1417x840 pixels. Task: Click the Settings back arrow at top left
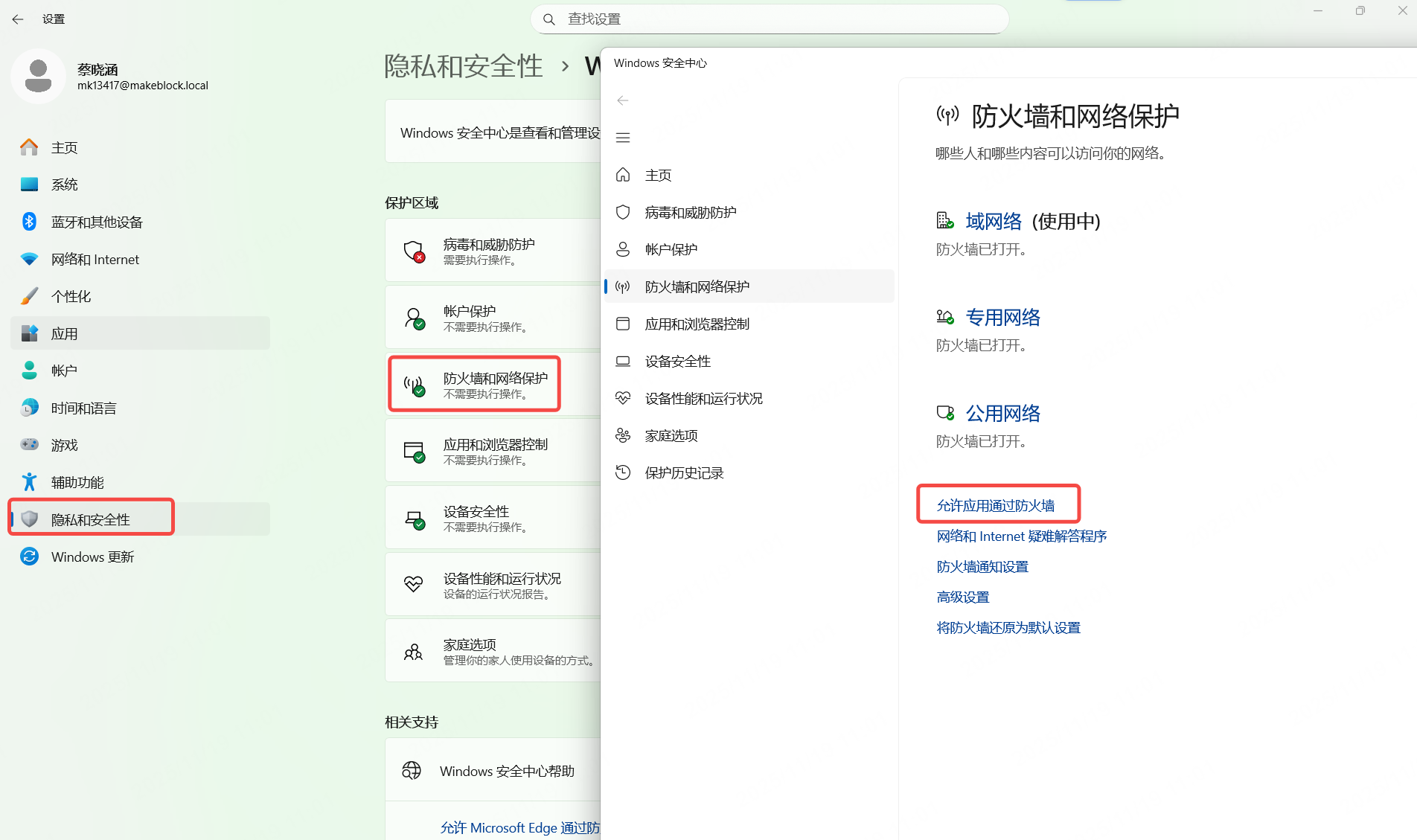tap(18, 19)
